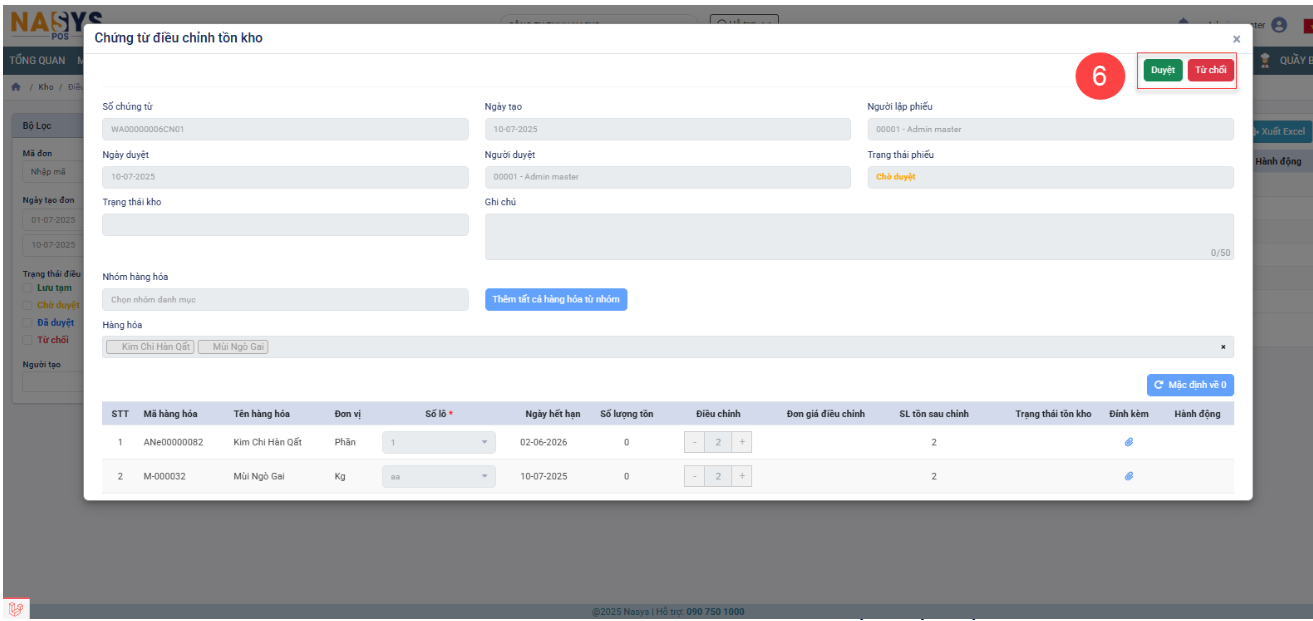Click the plus stepper for Kim Chi Hàn Qất
The image size is (1313, 621).
point(742,442)
